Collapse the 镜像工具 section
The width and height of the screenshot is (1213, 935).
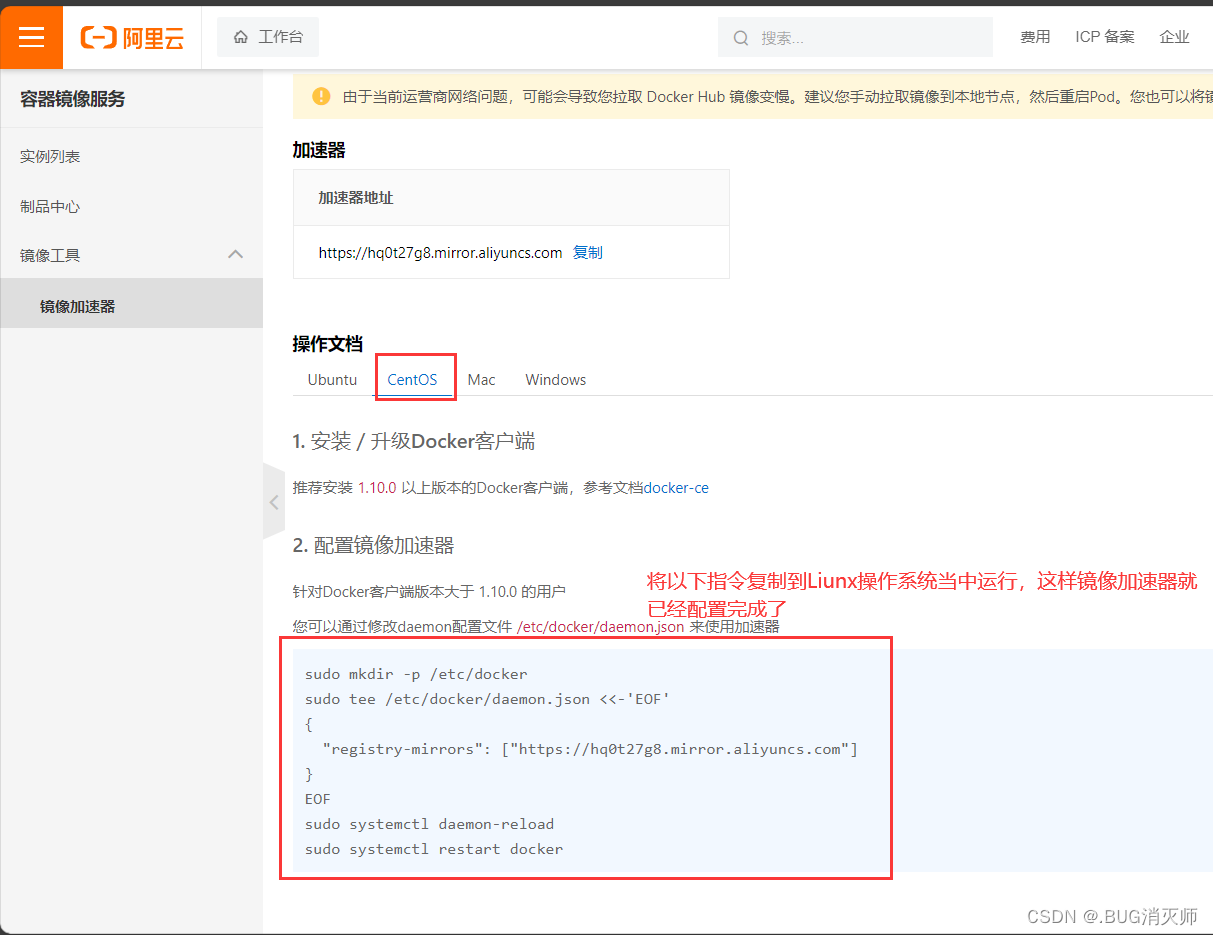(x=236, y=255)
